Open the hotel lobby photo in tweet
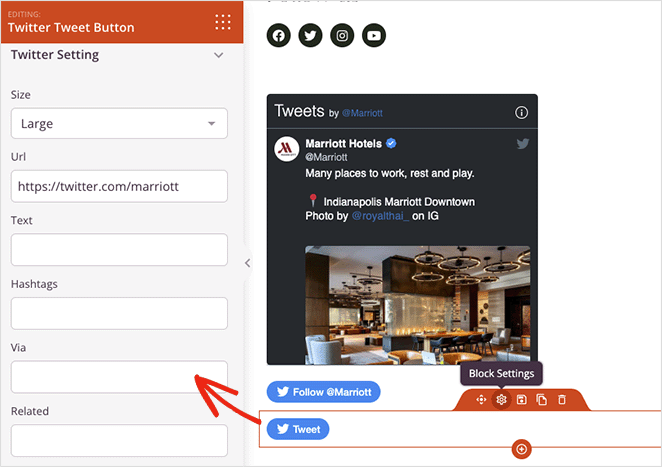 click(418, 305)
